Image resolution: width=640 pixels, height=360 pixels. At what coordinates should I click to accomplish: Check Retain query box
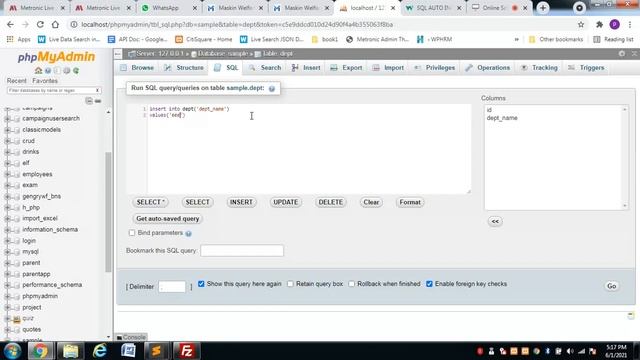(290, 284)
